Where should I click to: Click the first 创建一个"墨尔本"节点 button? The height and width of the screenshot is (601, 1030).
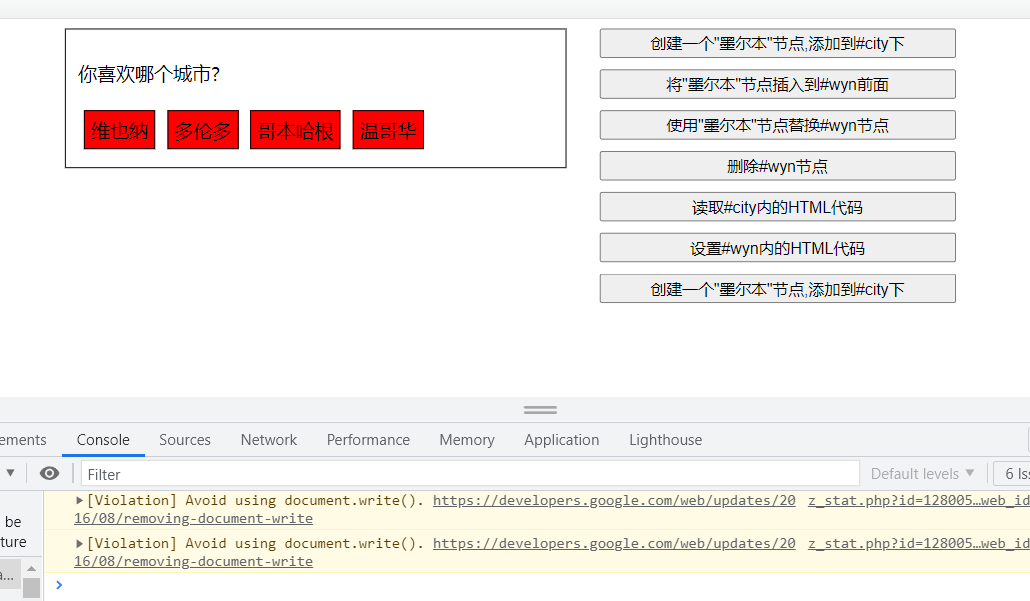(x=778, y=43)
